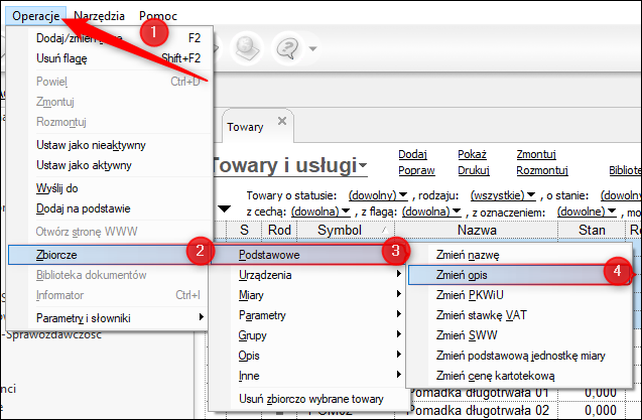Click the Popraw link
This screenshot has width=642, height=420.
(x=416, y=170)
